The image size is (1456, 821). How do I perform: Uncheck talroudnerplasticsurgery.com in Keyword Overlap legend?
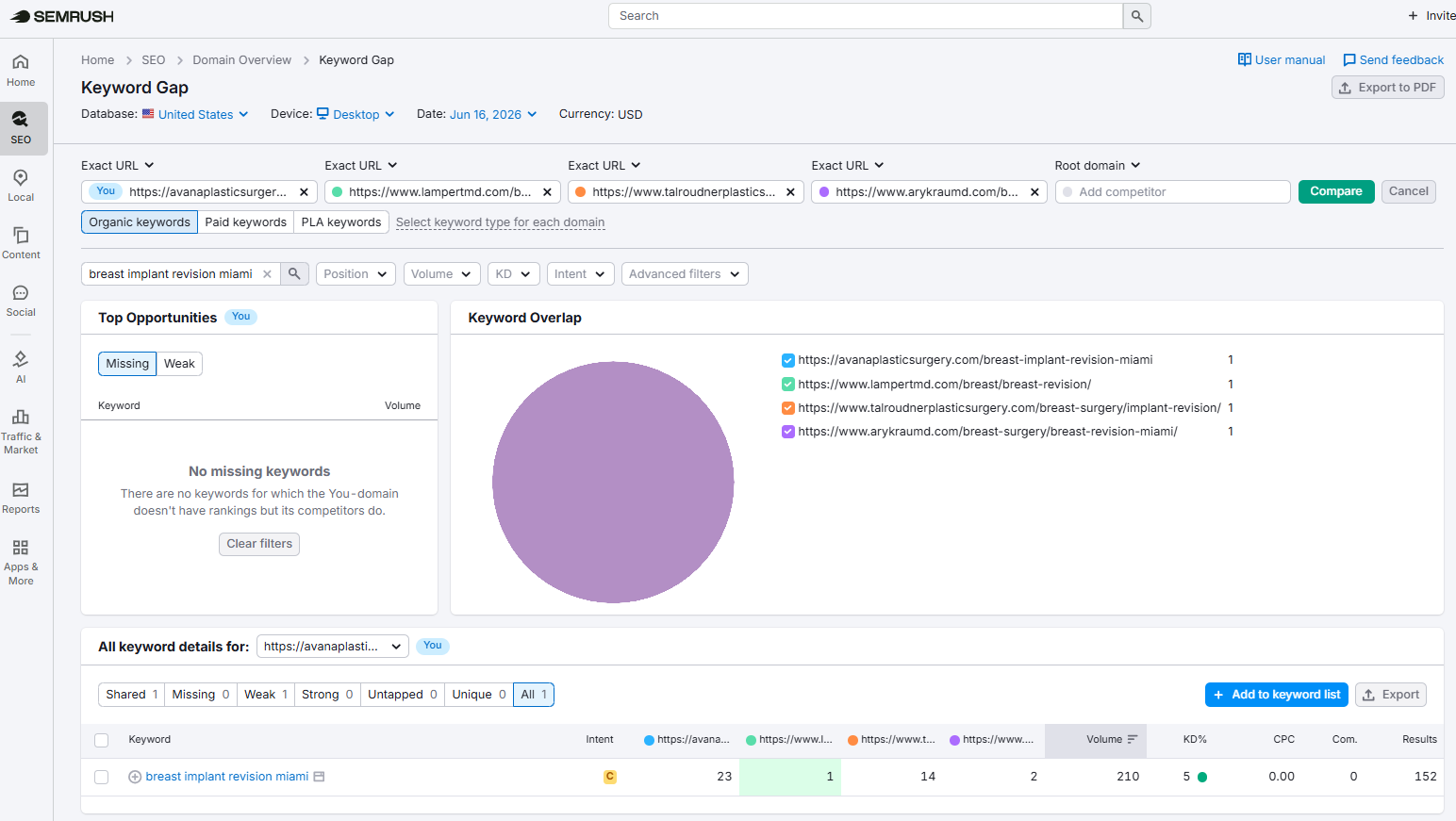788,408
